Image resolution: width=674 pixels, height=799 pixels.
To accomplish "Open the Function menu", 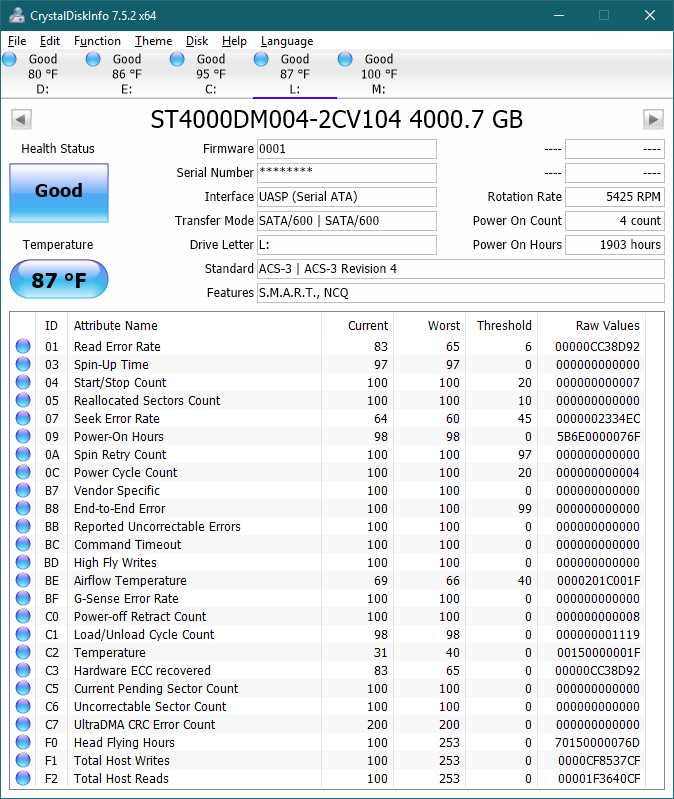I will point(97,41).
